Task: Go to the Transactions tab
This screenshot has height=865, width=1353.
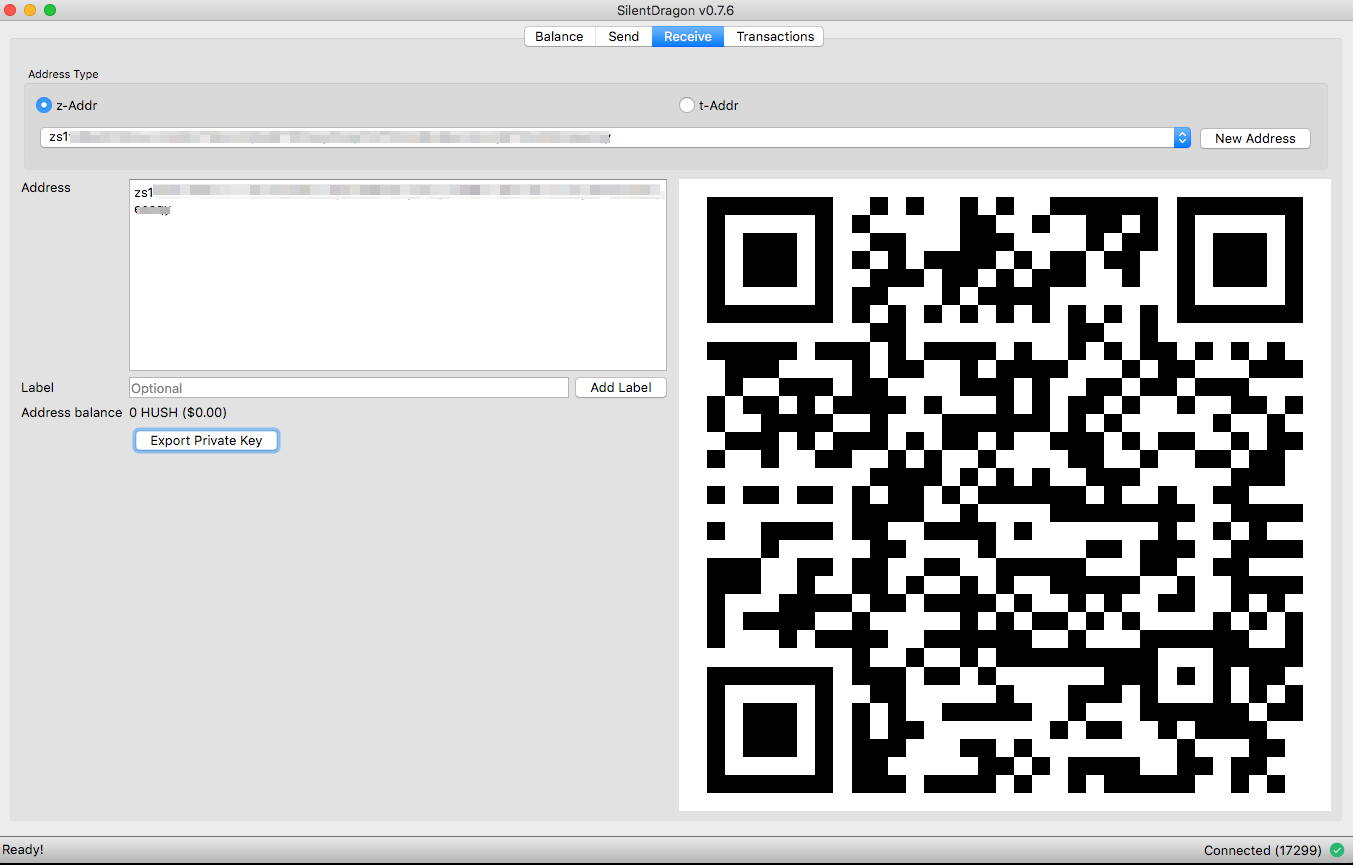Action: 775,36
